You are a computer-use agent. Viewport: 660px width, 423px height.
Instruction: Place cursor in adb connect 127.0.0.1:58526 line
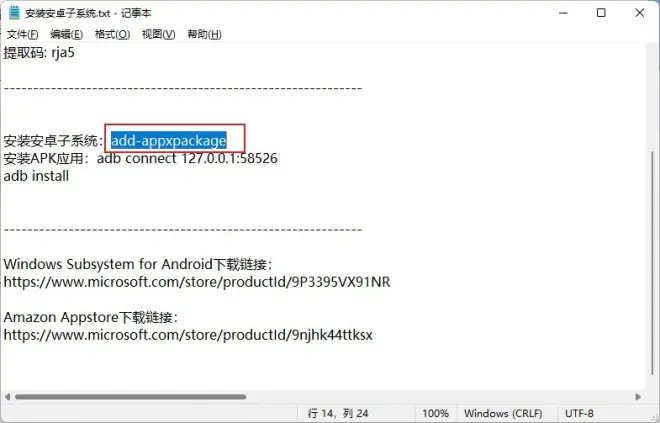(187, 158)
